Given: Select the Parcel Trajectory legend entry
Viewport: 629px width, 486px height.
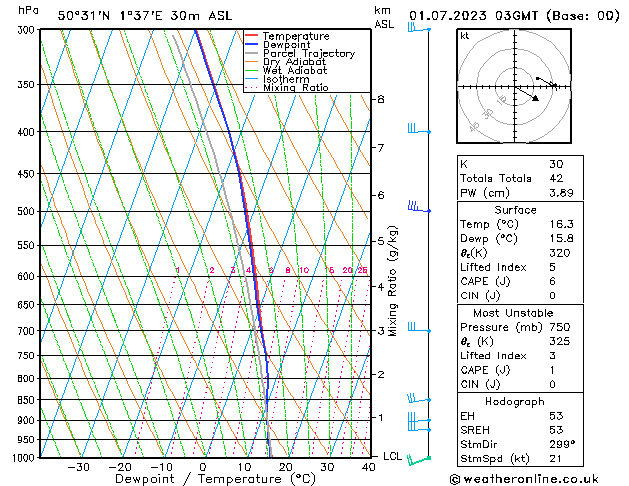Looking at the screenshot, I should [308, 54].
